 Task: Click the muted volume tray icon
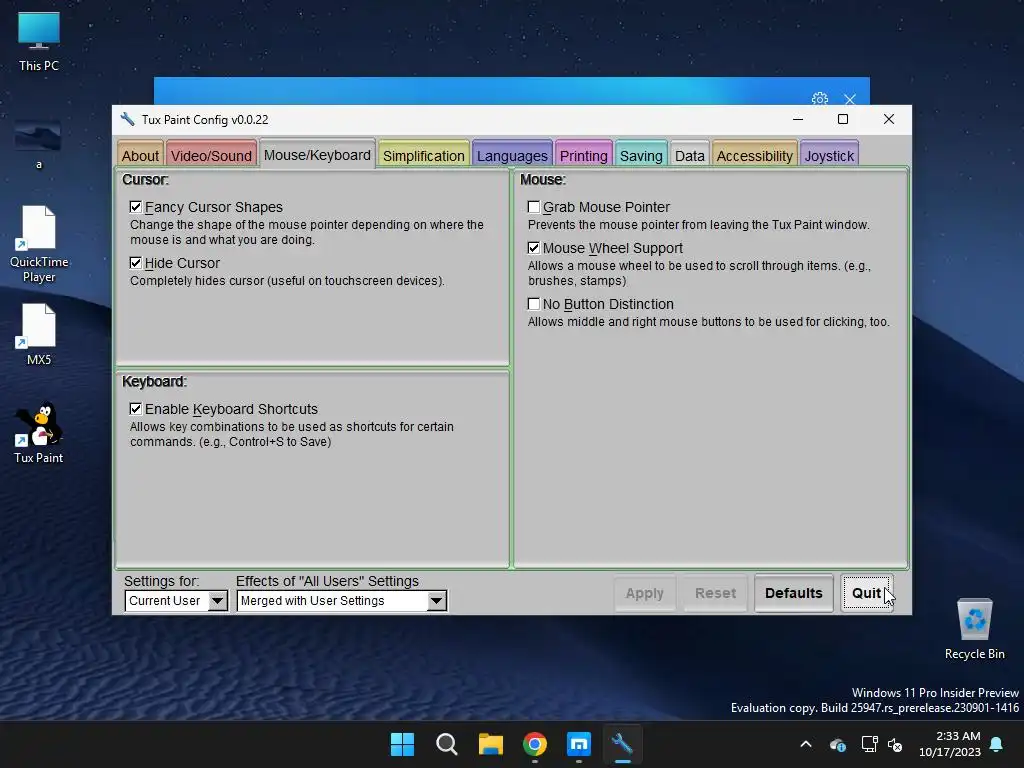[x=895, y=744]
